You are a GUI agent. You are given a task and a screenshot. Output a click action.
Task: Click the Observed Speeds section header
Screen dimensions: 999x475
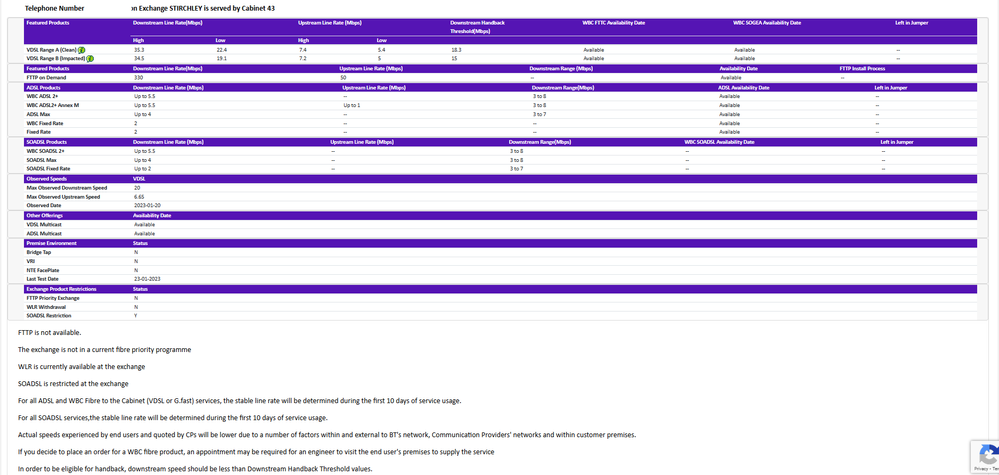point(45,178)
